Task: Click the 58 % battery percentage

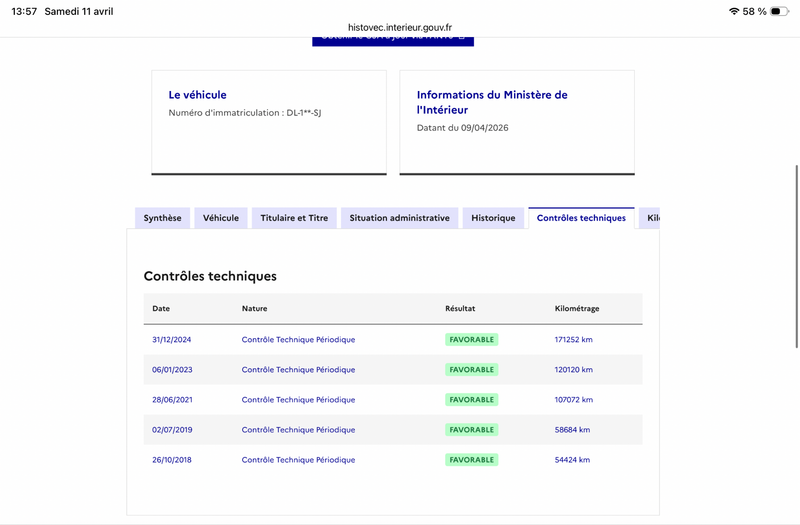Action: [x=755, y=11]
